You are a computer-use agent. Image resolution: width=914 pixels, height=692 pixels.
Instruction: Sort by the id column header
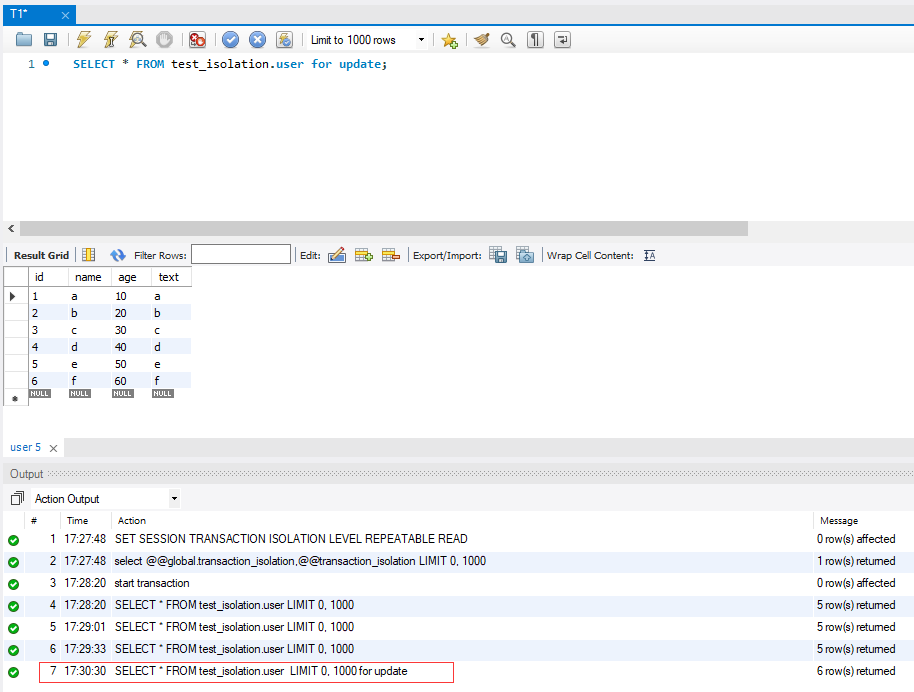(x=48, y=277)
